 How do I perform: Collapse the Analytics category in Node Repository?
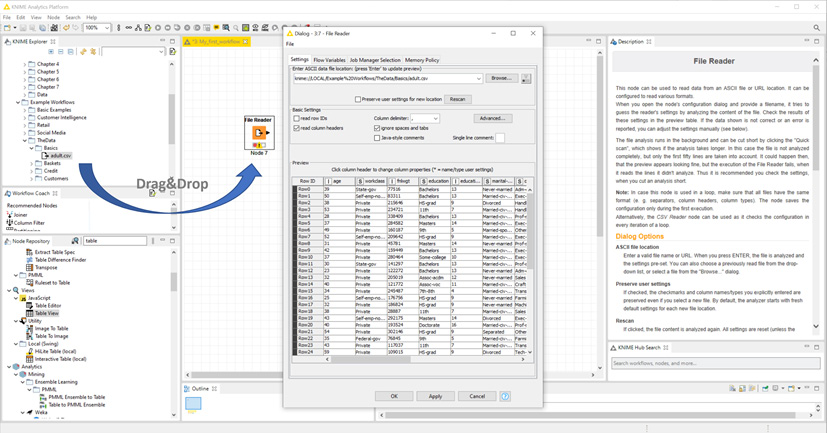click(9, 367)
